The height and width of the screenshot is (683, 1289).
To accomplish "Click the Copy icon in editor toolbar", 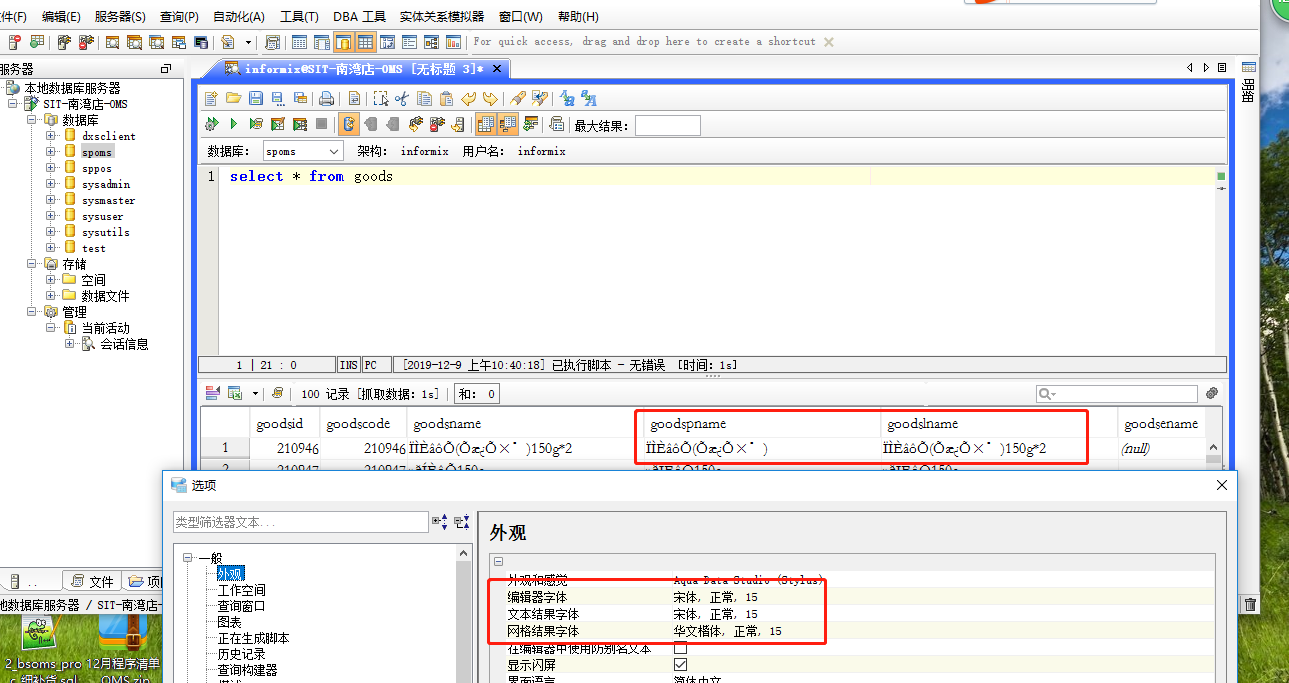I will [424, 98].
